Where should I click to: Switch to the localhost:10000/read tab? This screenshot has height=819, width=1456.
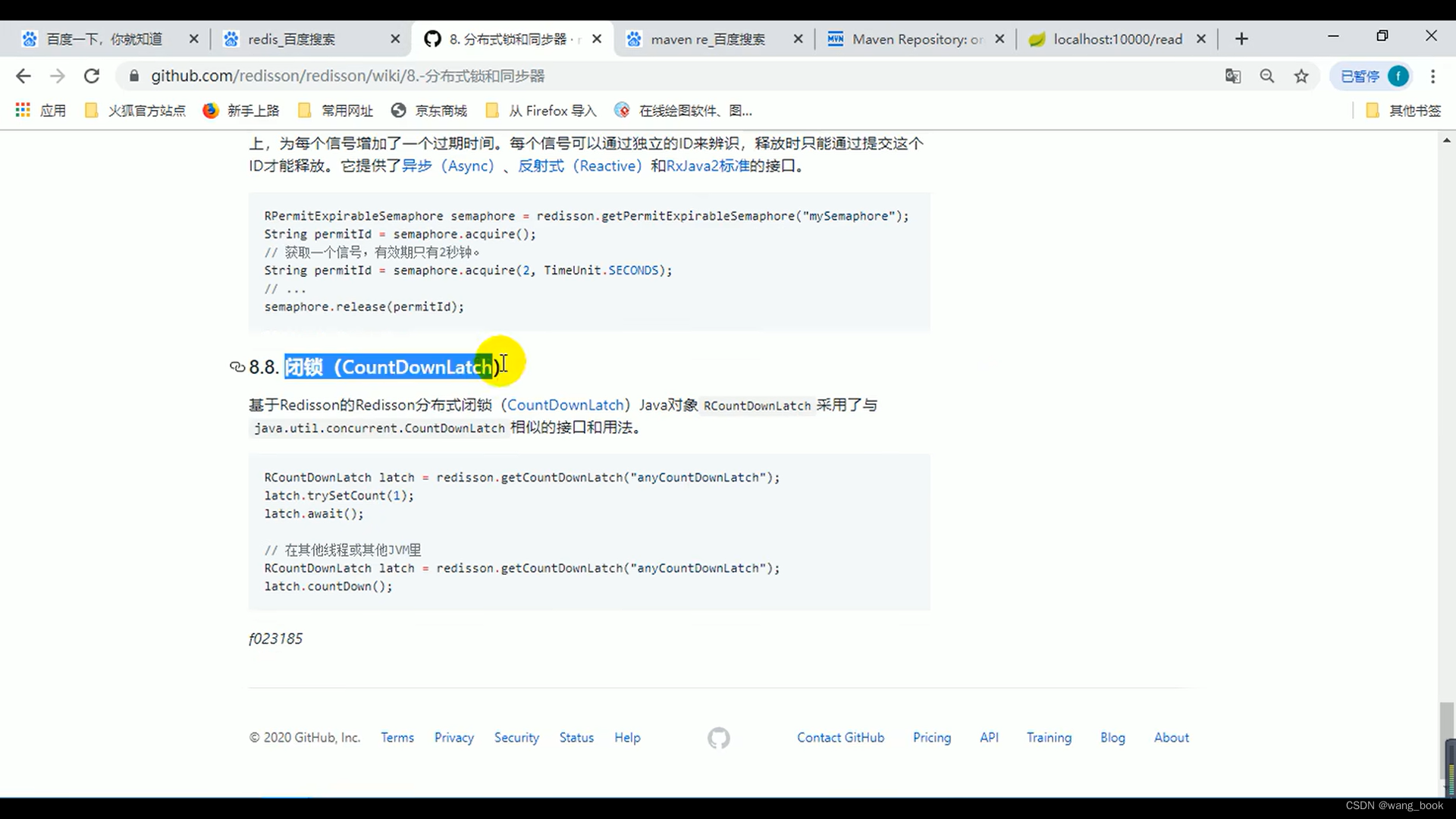point(1117,39)
